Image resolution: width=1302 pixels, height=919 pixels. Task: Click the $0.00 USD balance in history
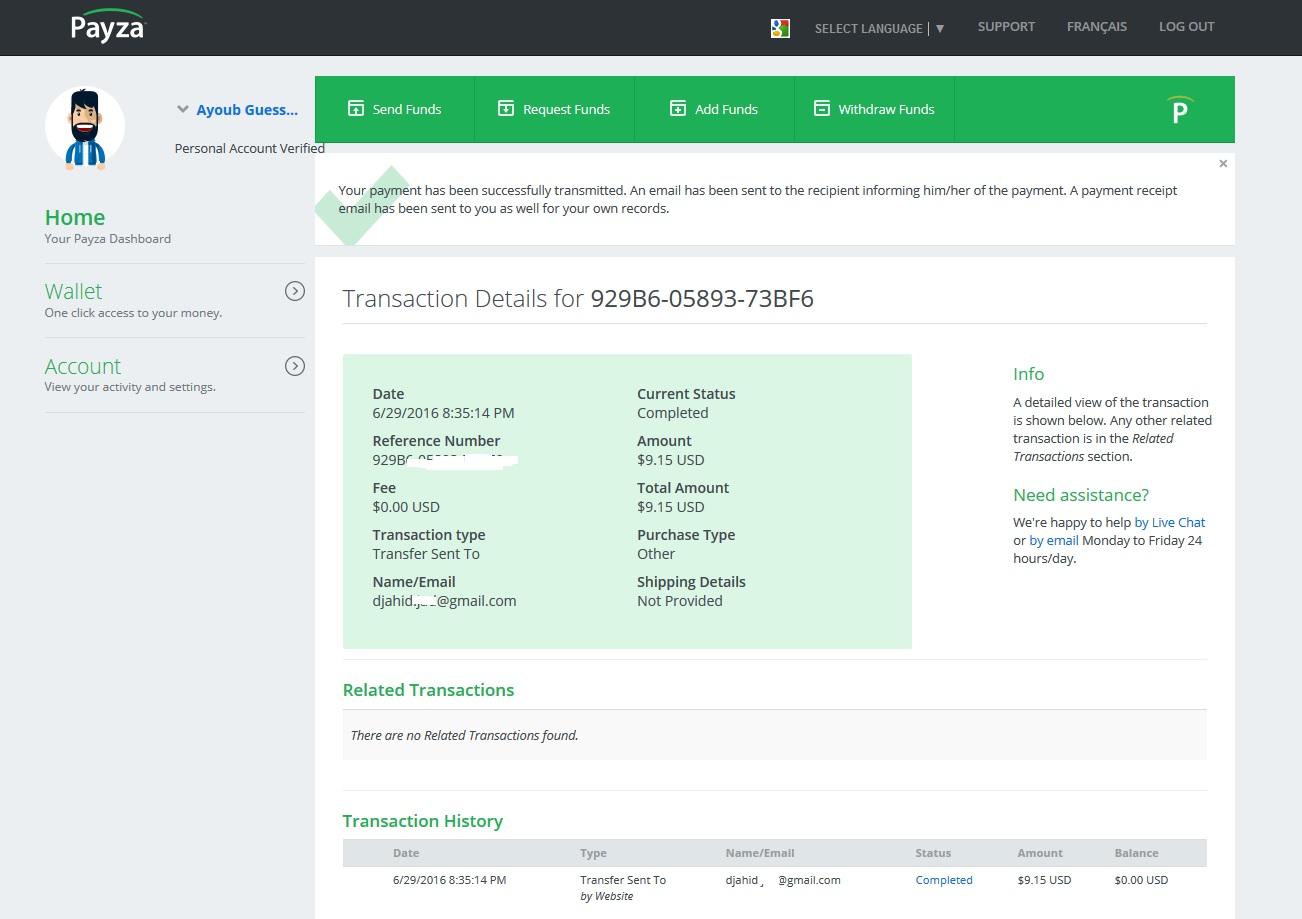pyautogui.click(x=1141, y=880)
